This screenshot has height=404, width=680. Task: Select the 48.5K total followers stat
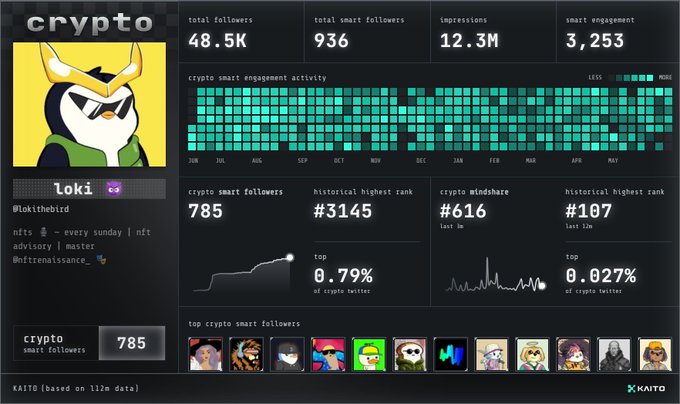tap(217, 41)
